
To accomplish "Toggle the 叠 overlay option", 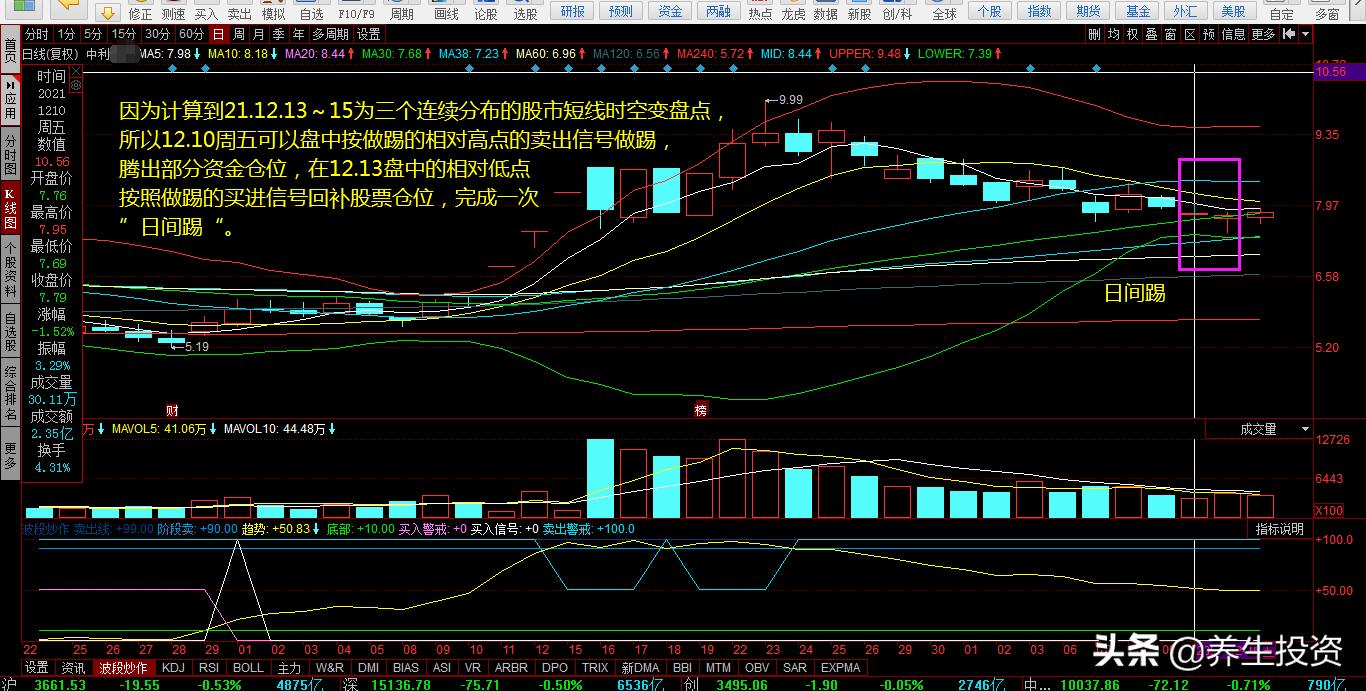I will click(1151, 34).
